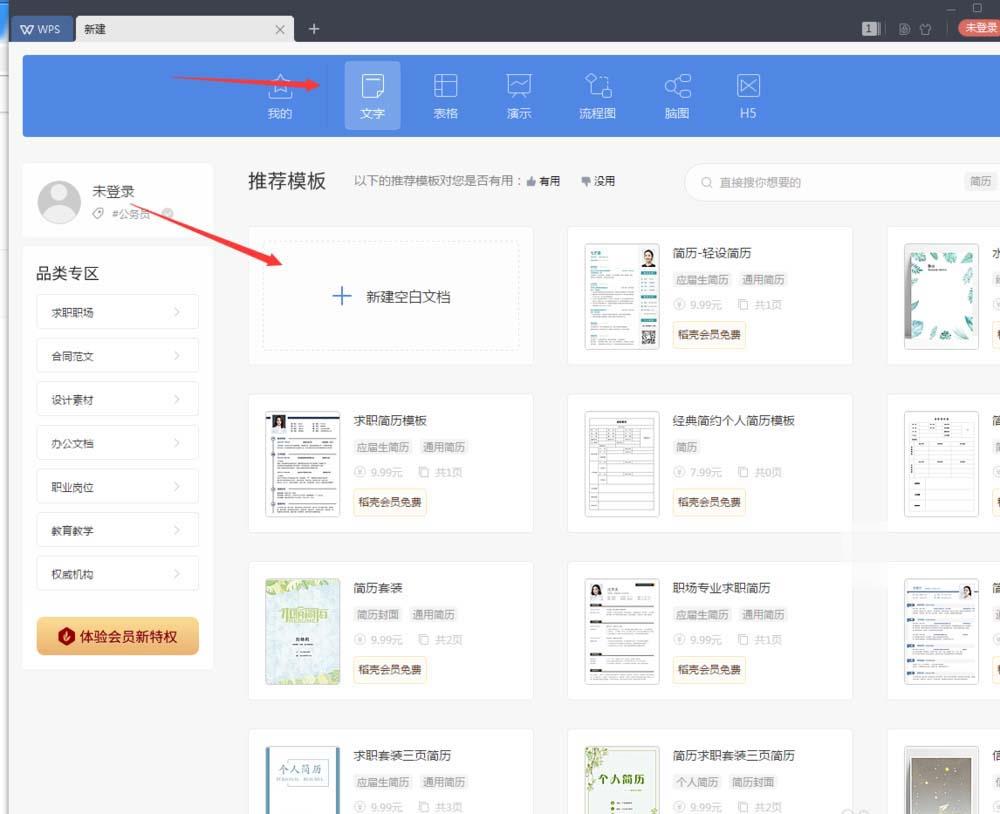Switch to 我的 (My documents) section

(x=279, y=95)
